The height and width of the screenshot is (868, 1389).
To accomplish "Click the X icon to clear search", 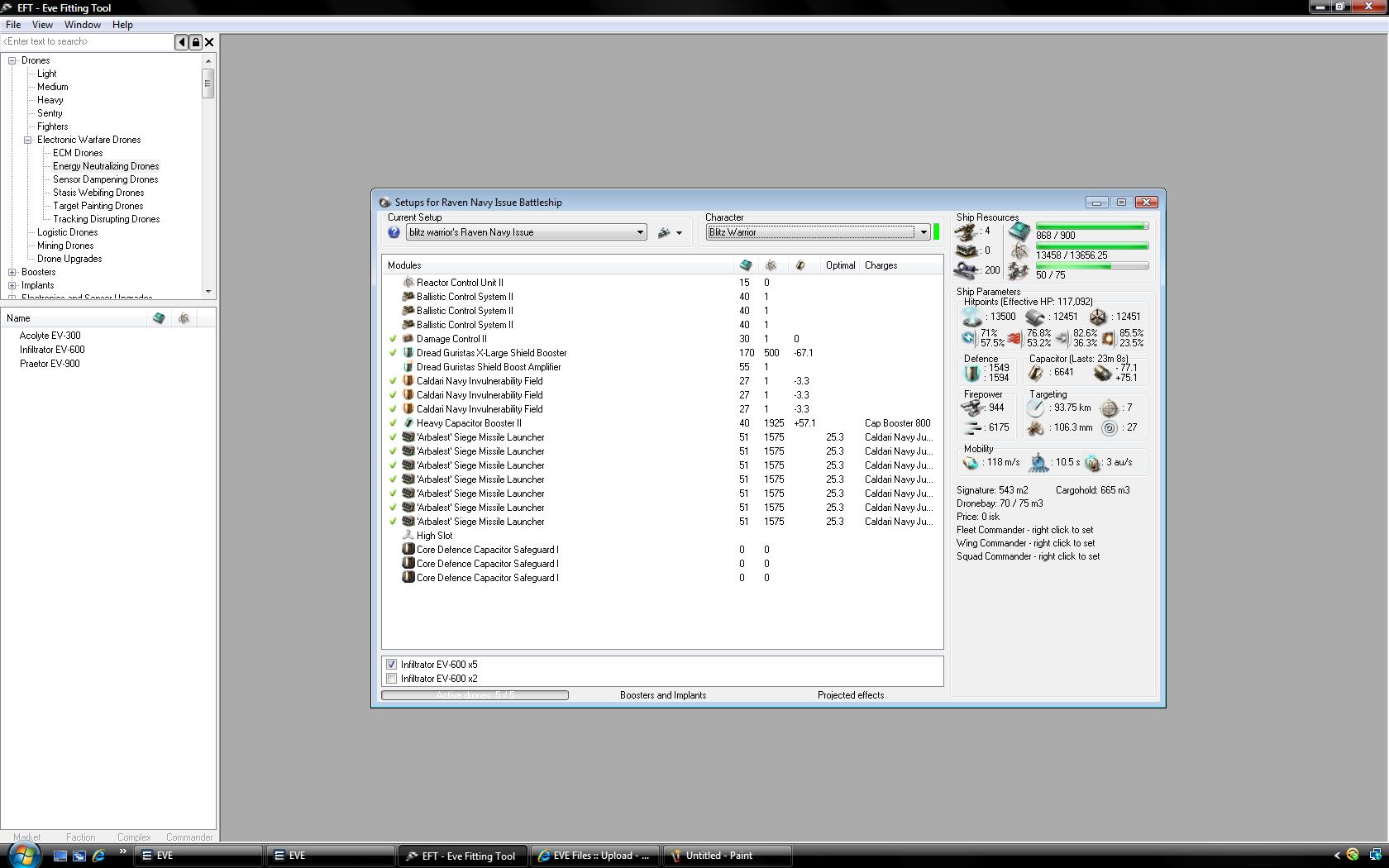I will [x=209, y=42].
